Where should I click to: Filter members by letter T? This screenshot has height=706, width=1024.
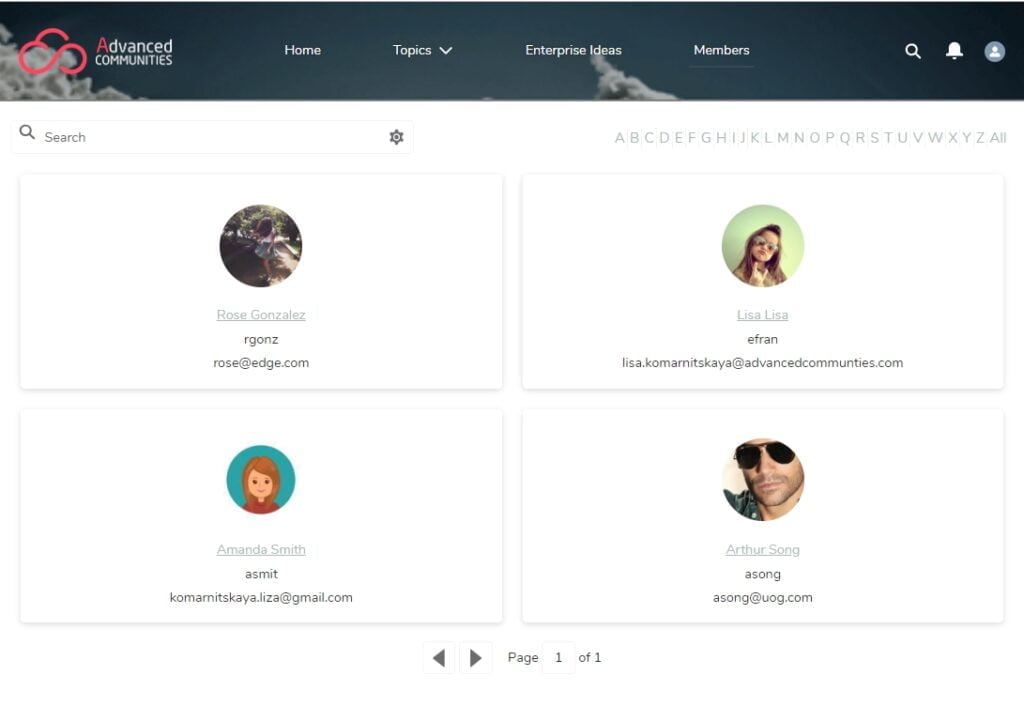[888, 138]
